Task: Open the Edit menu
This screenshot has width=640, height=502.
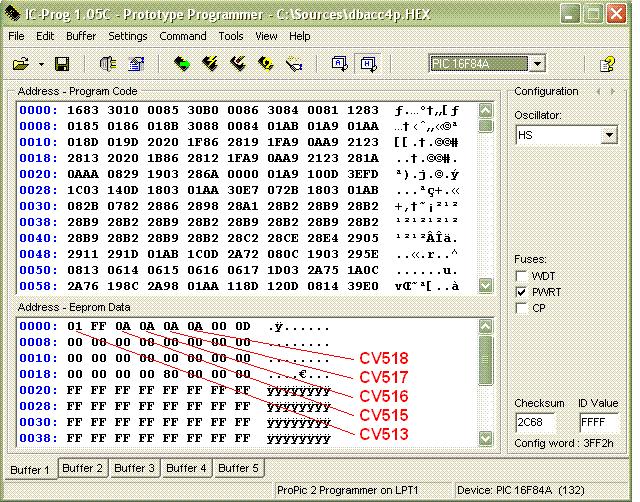Action: pos(45,36)
